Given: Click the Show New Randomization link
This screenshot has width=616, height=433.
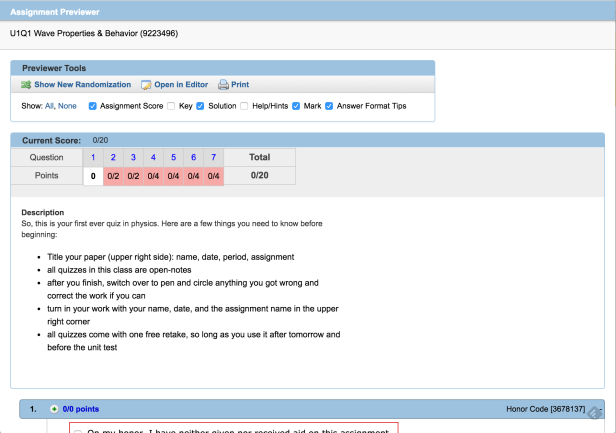Looking at the screenshot, I should pyautogui.click(x=82, y=85).
